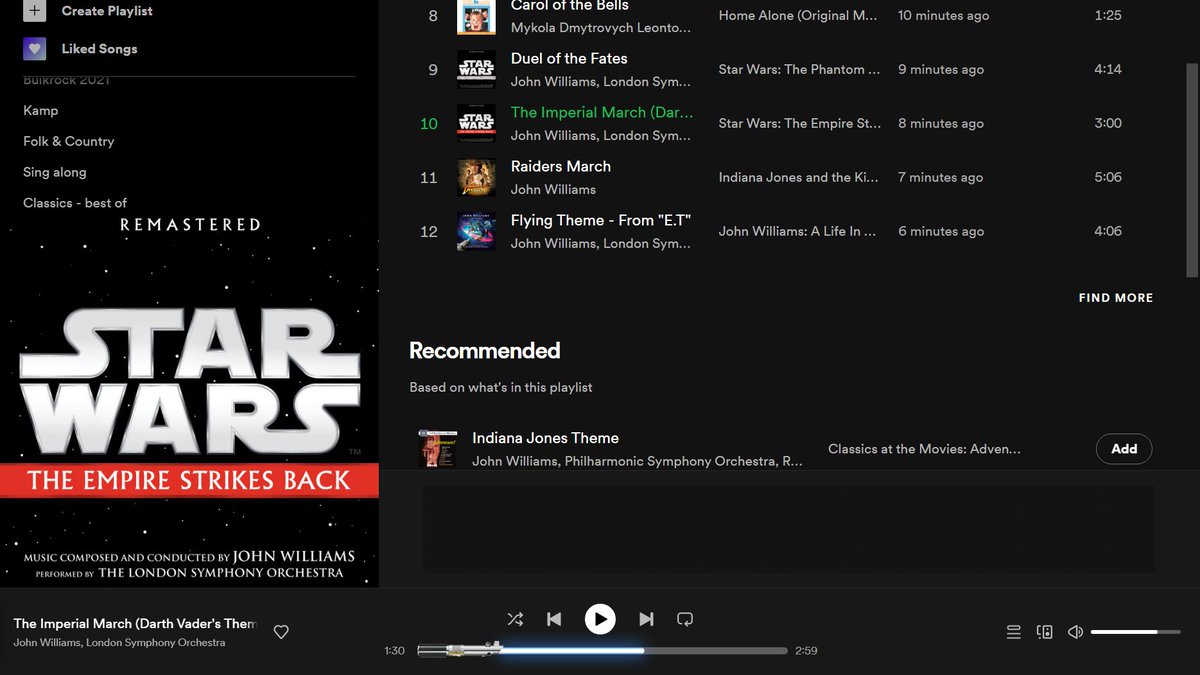Select Flying Theme - From "E.T" track
This screenshot has width=1200, height=675.
point(601,221)
